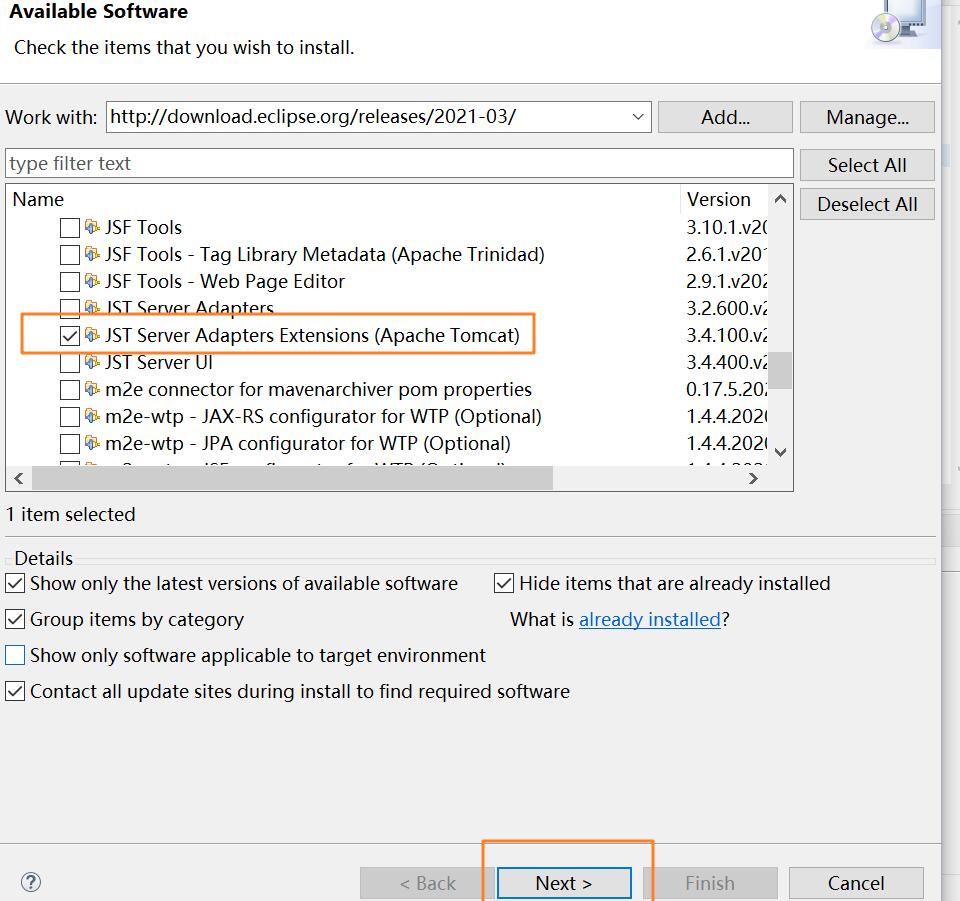Click the JSF Tools Web Page Editor icon
The image size is (960, 901).
[x=90, y=281]
